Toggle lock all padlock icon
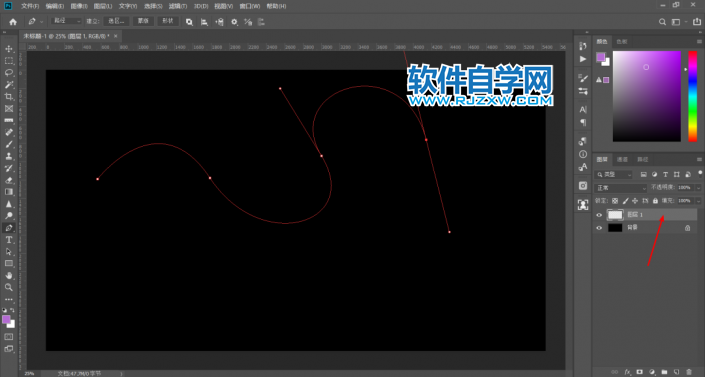This screenshot has width=705, height=377. coord(655,201)
